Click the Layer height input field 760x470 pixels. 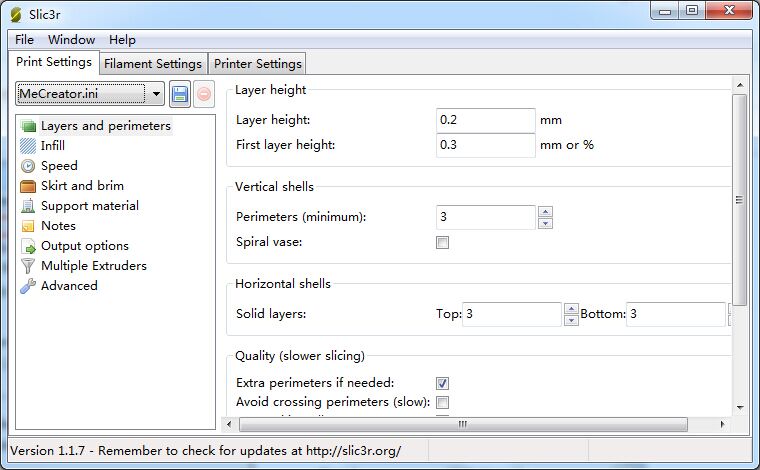coord(486,120)
